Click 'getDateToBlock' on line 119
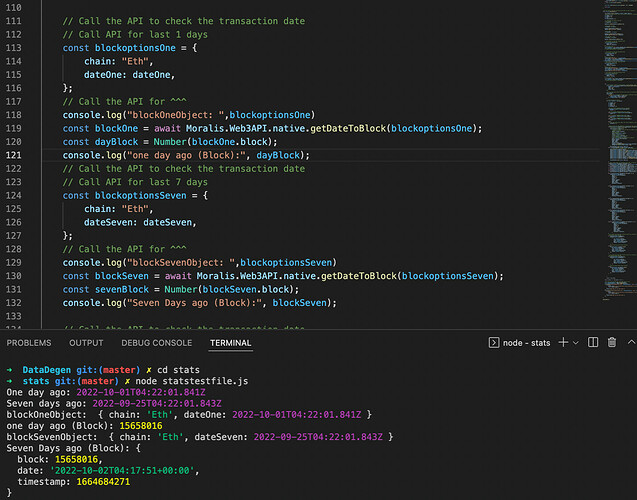The width and height of the screenshot is (637, 500). click(x=348, y=128)
